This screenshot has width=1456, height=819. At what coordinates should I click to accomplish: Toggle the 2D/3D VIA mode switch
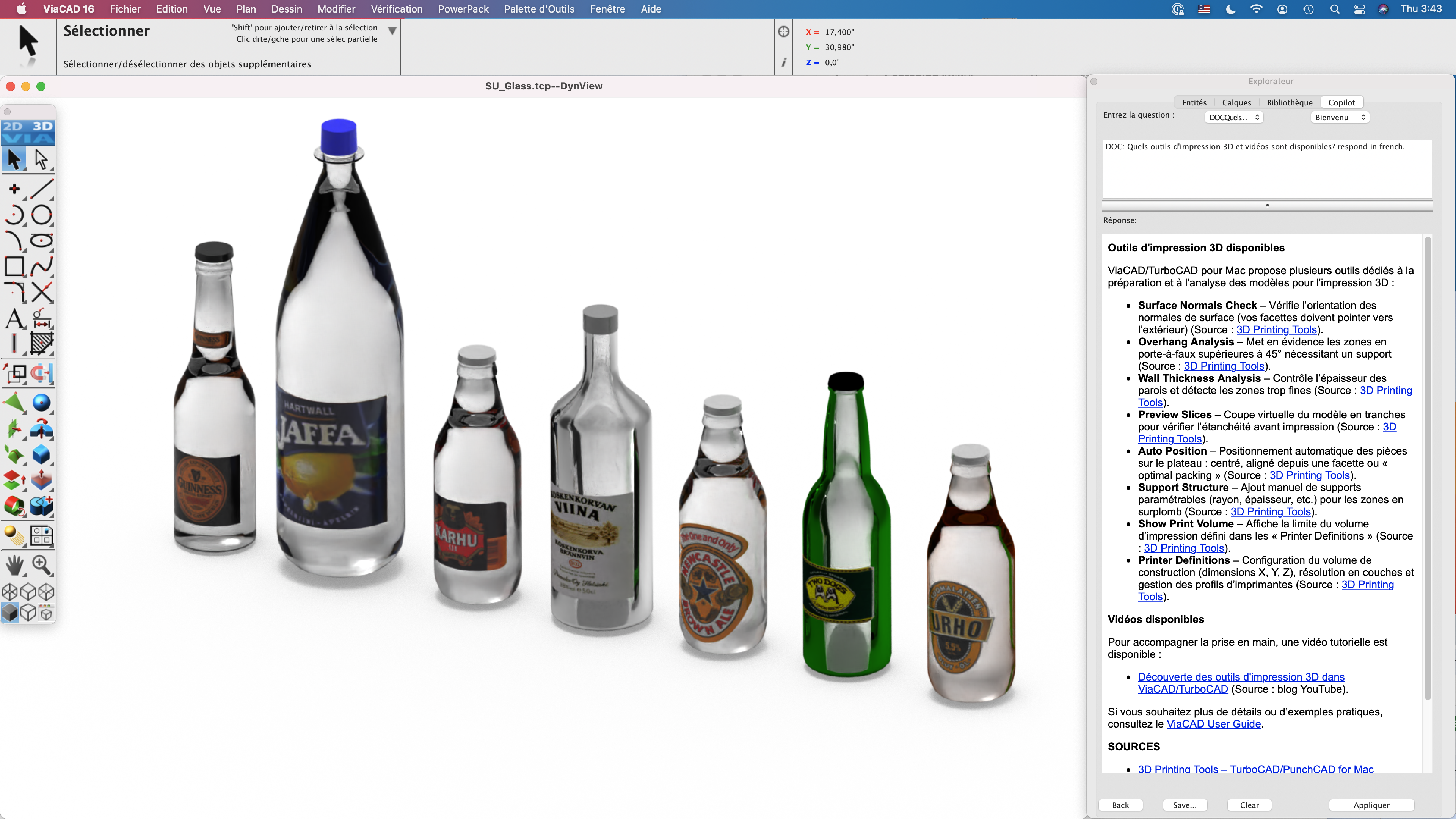coord(28,132)
